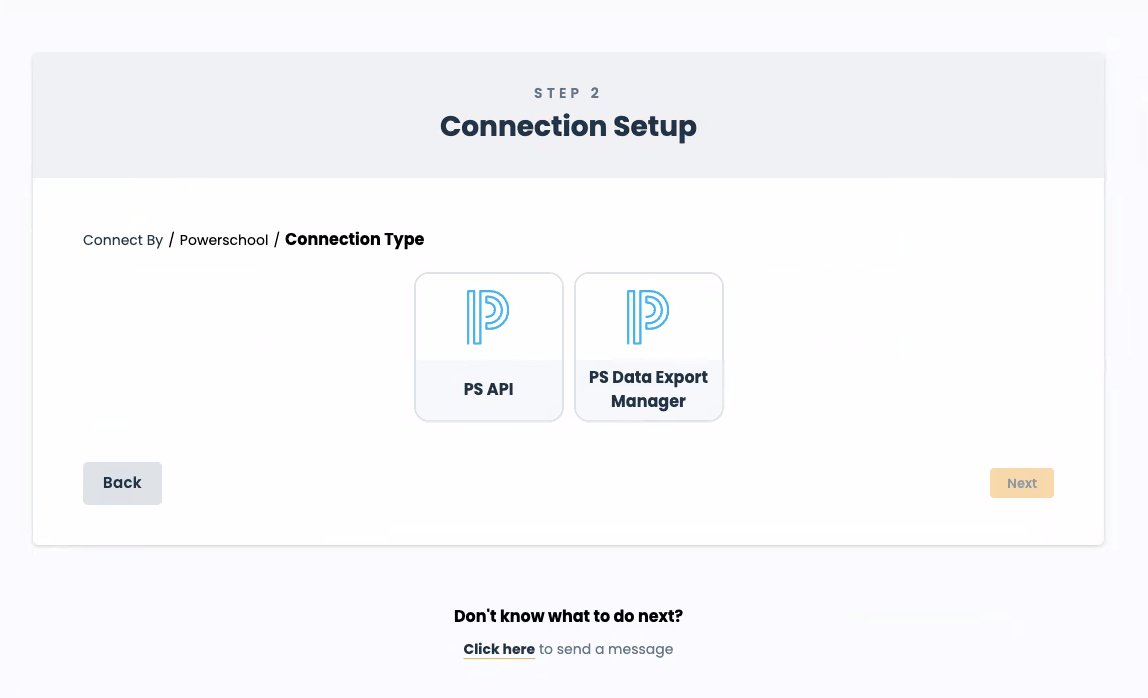Click the Connection Type breadcrumb text
This screenshot has height=698, width=1148.
tap(354, 240)
